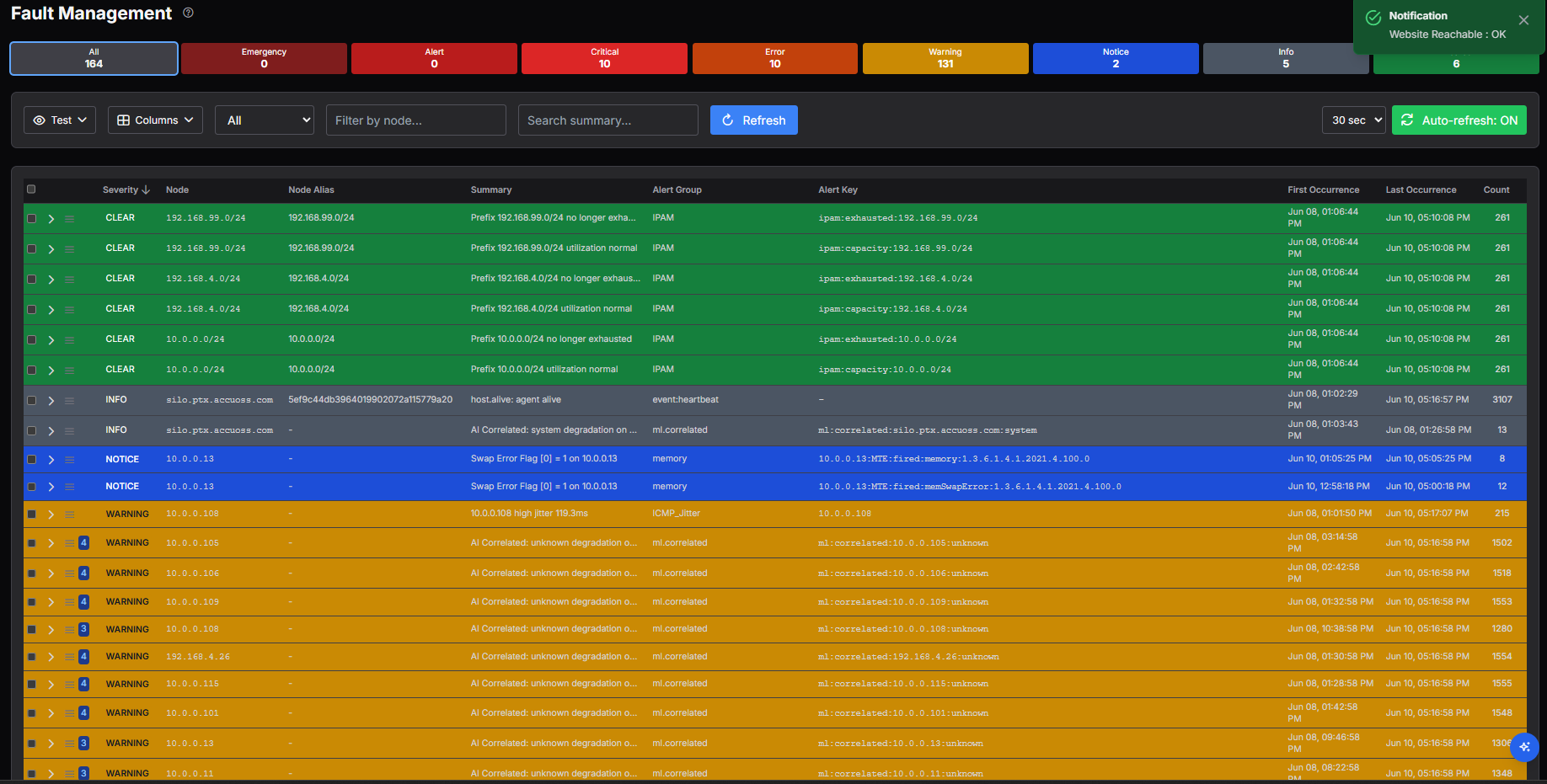Sort by the Severity column arrow
This screenshot has width=1547, height=784.
click(146, 190)
